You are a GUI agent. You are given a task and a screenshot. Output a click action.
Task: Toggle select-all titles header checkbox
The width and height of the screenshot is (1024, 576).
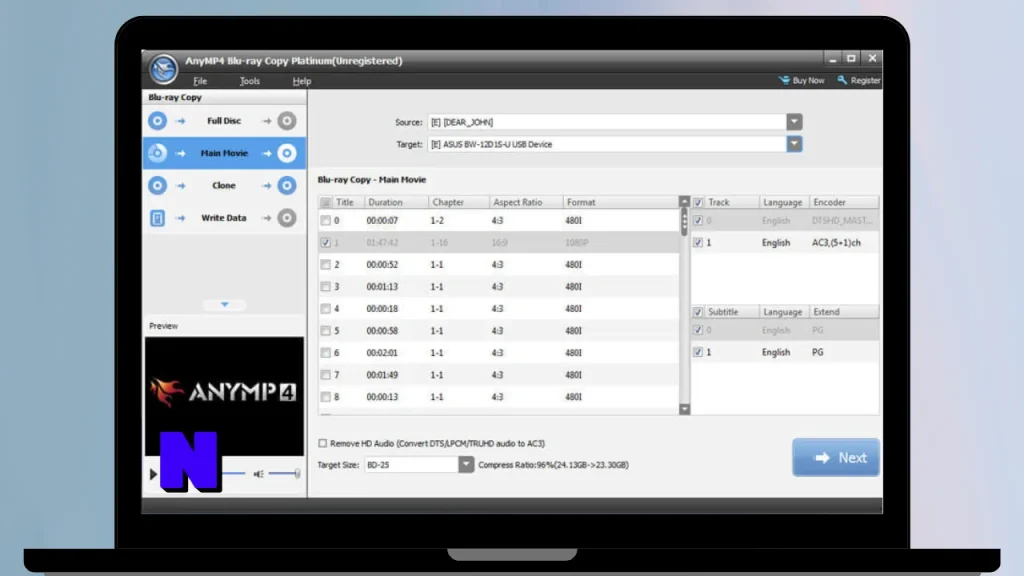[325, 202]
